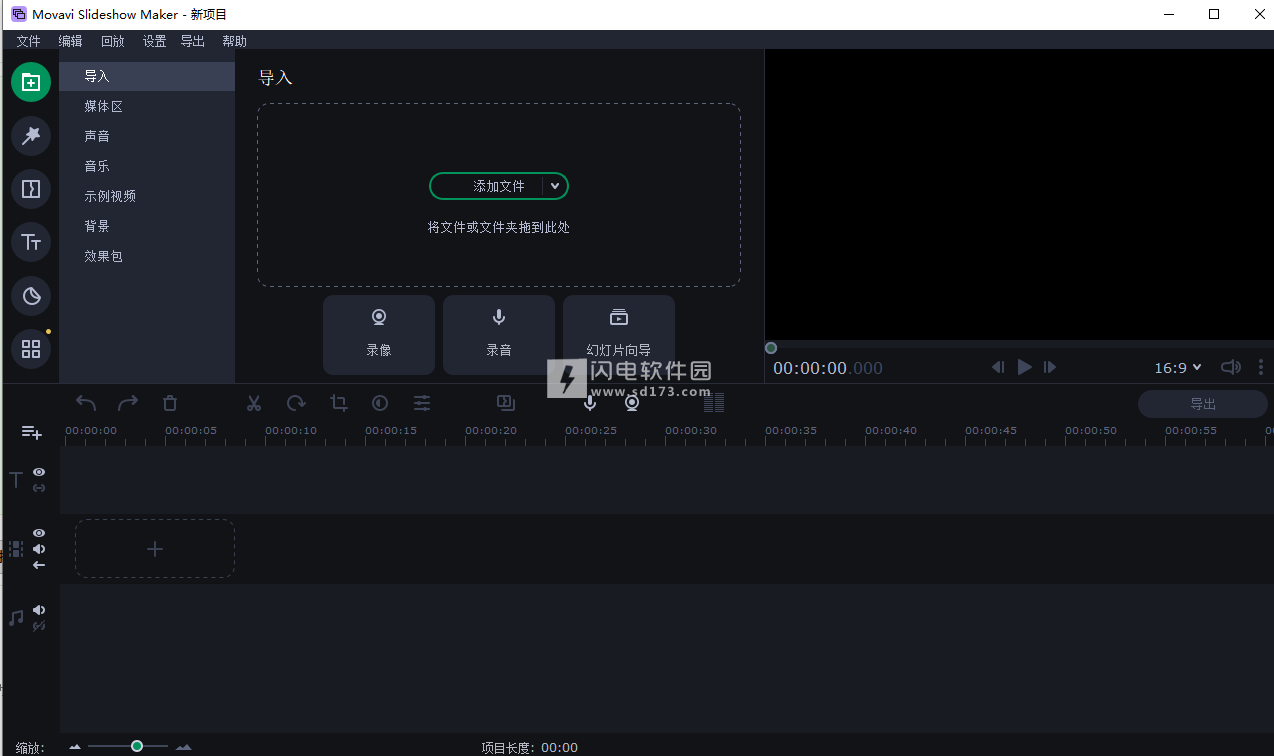Toggle audio track link icon
1274x756 pixels.
[x=39, y=626]
